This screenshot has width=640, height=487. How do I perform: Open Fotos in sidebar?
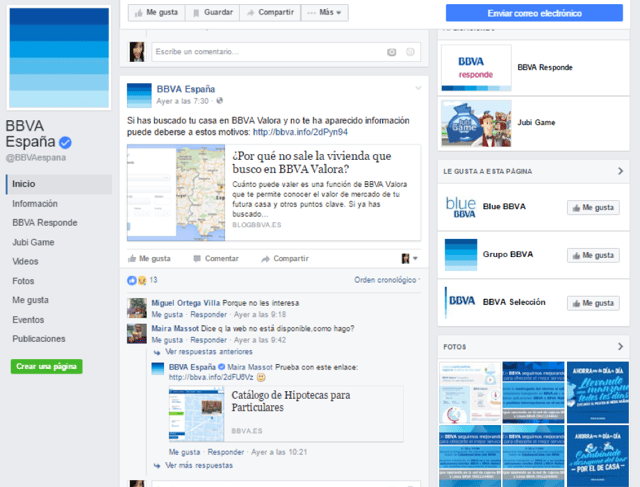click(x=23, y=281)
